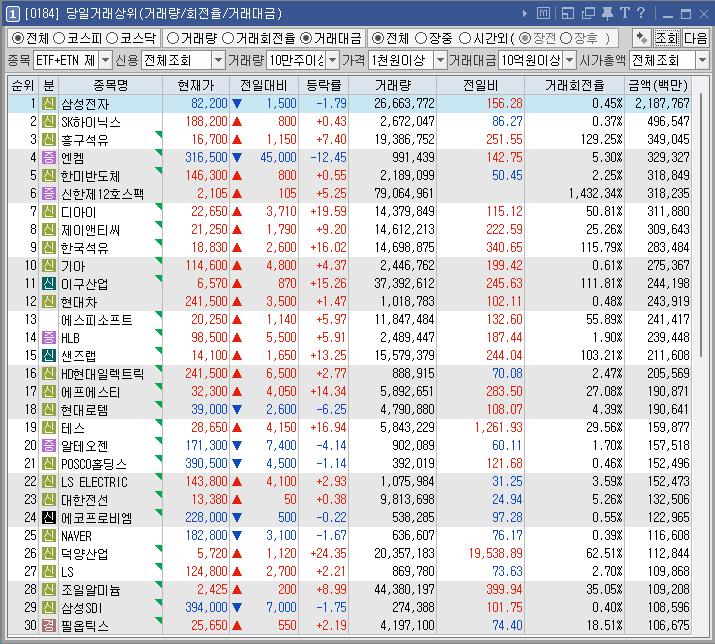Screen dimensions: 715x644
Task: Open the boxed 'm' menu icon in title bar
Action: (543, 13)
